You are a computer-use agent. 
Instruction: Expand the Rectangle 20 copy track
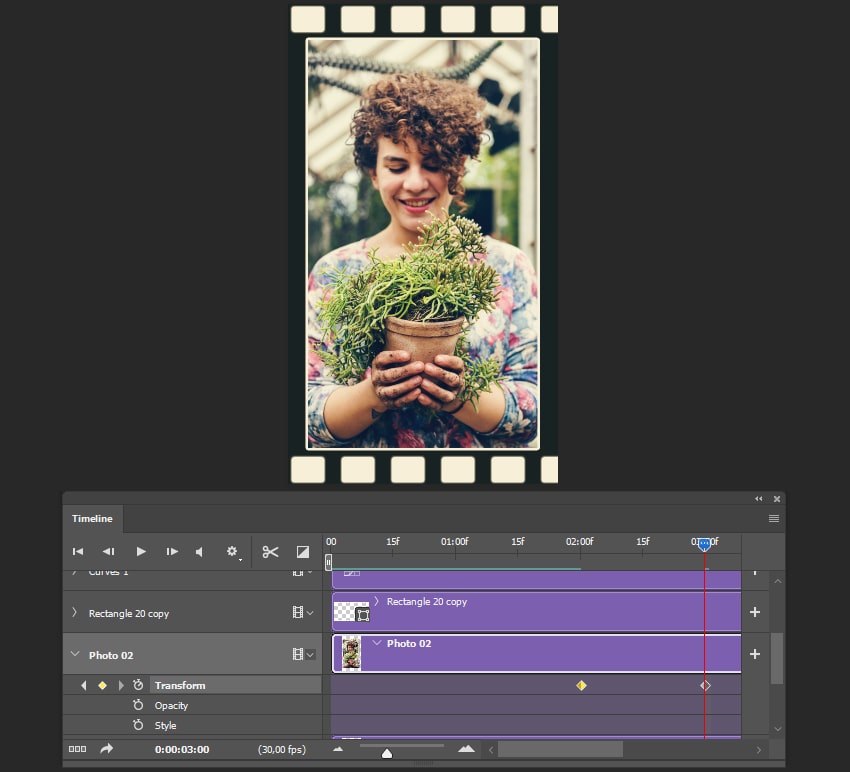click(75, 613)
